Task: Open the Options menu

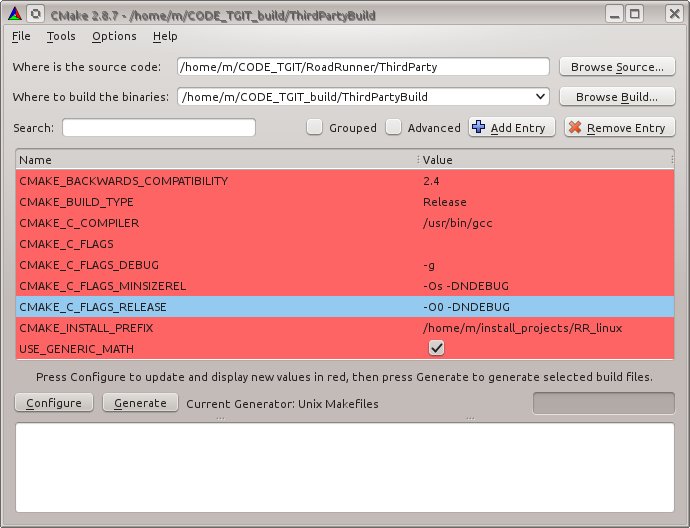Action: click(x=114, y=36)
